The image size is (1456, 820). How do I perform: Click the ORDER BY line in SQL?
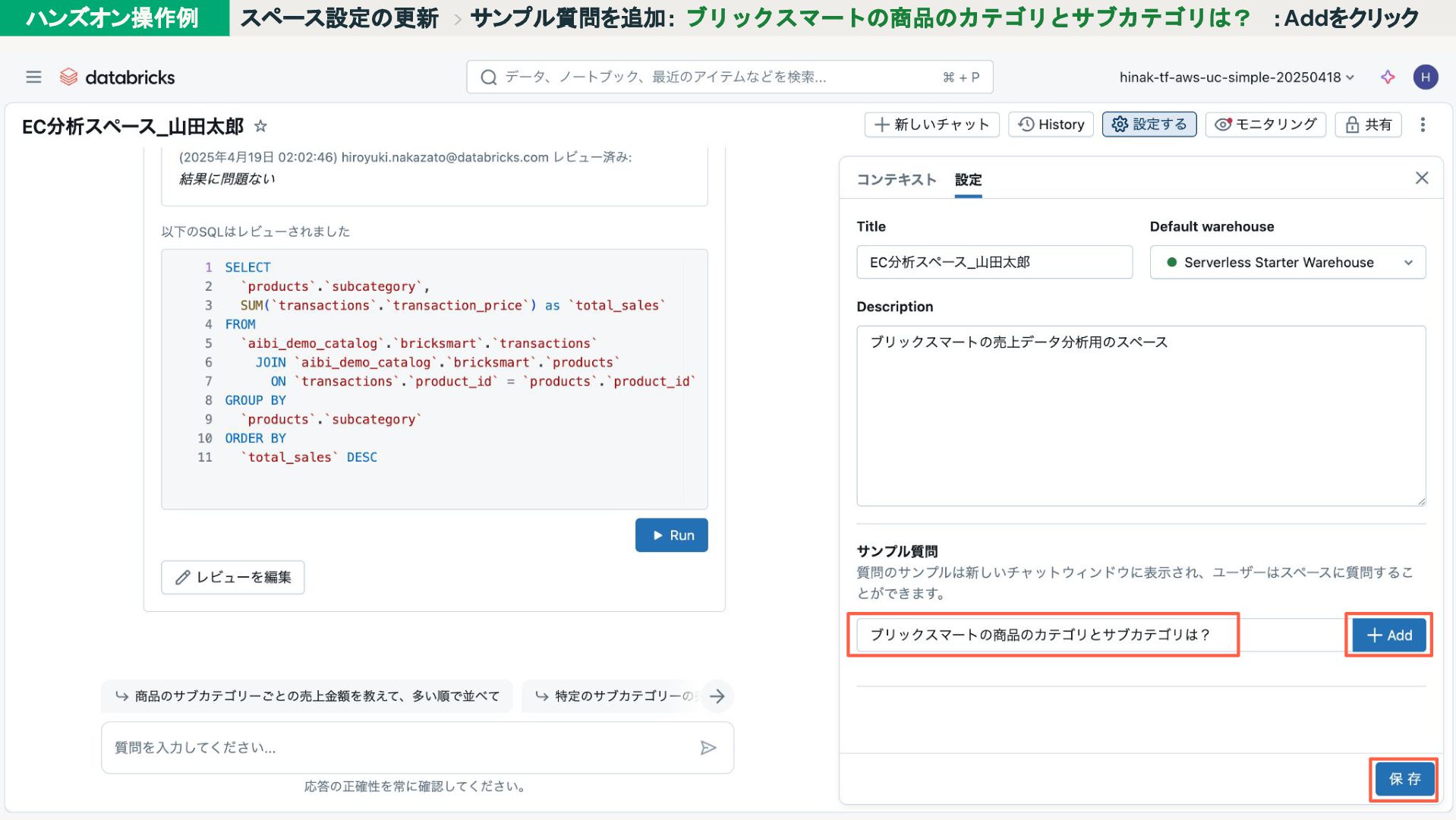(255, 438)
